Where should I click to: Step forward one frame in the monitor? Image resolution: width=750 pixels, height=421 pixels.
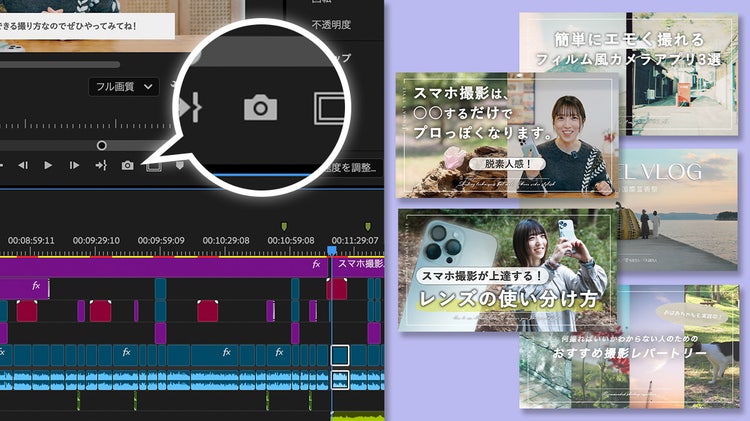(74, 166)
